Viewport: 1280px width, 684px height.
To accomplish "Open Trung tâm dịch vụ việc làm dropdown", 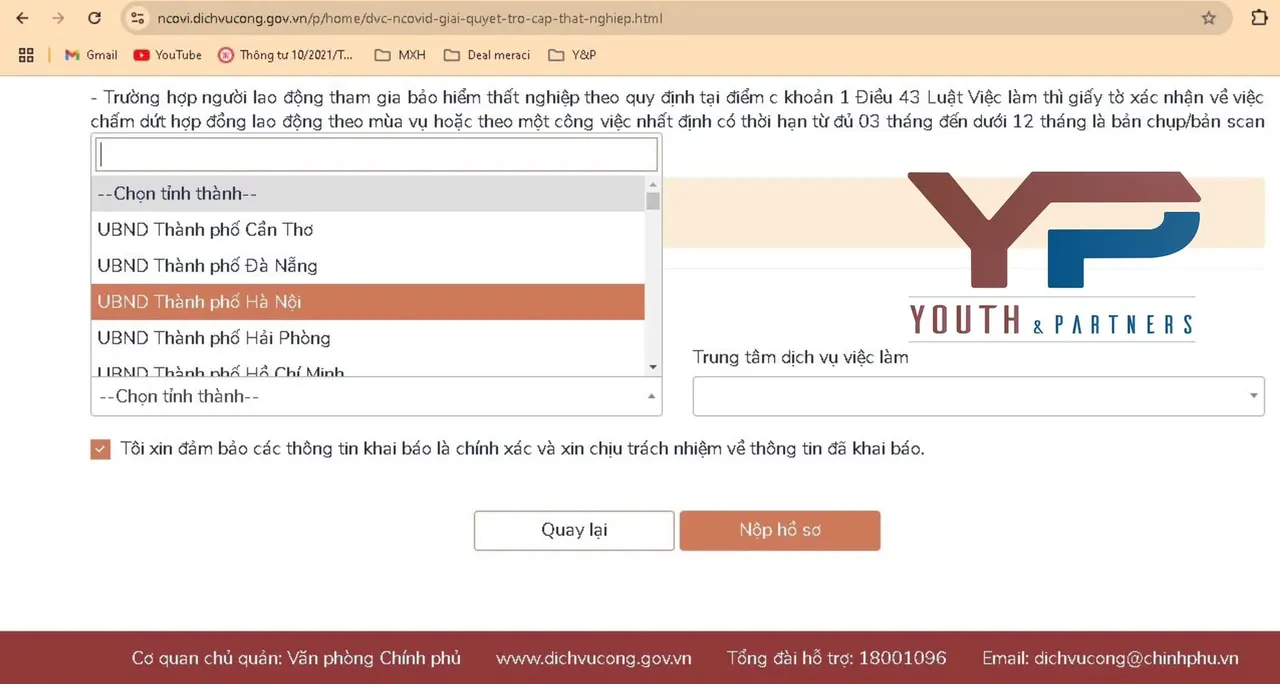I will click(978, 396).
